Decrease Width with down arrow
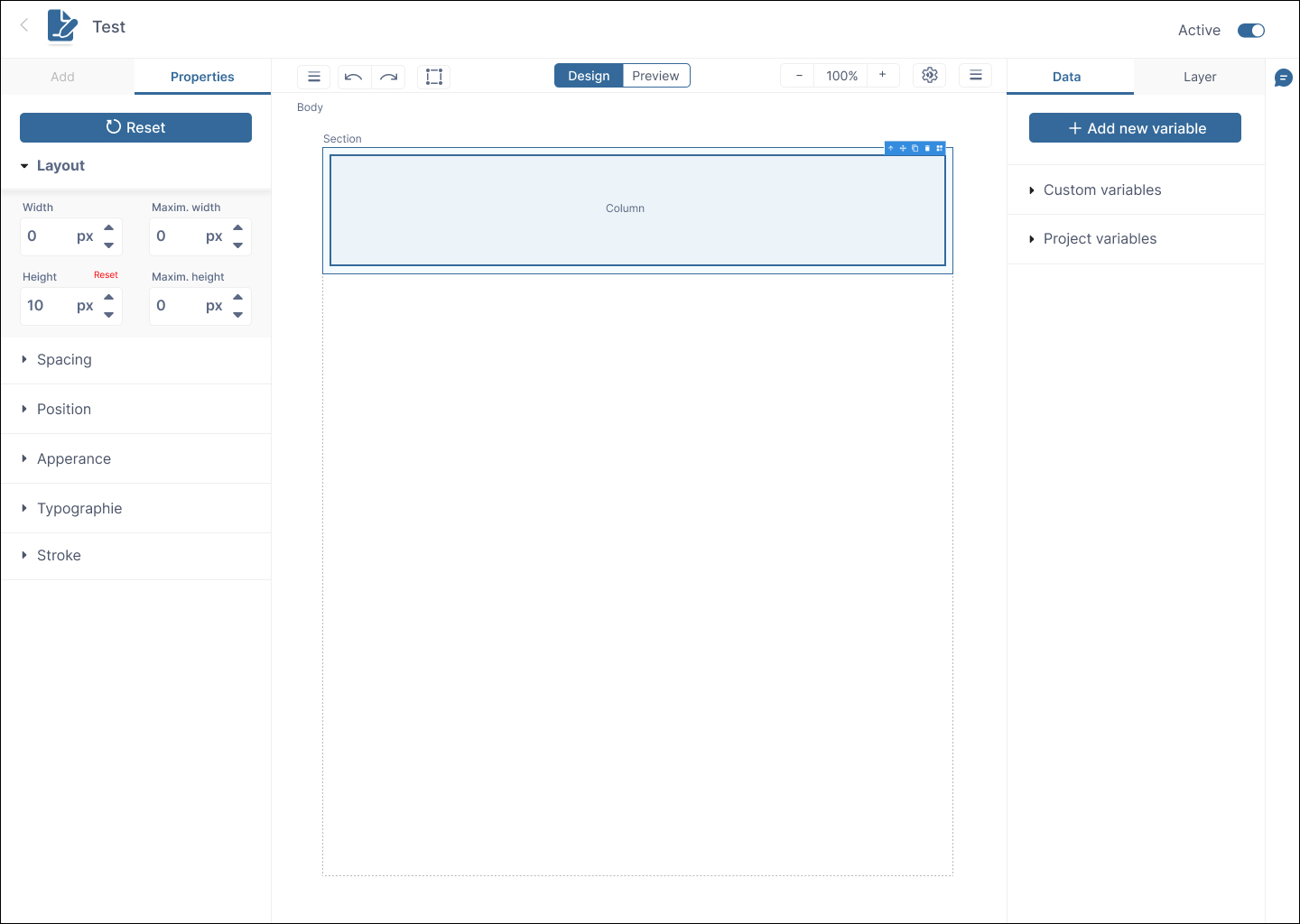 (x=109, y=245)
